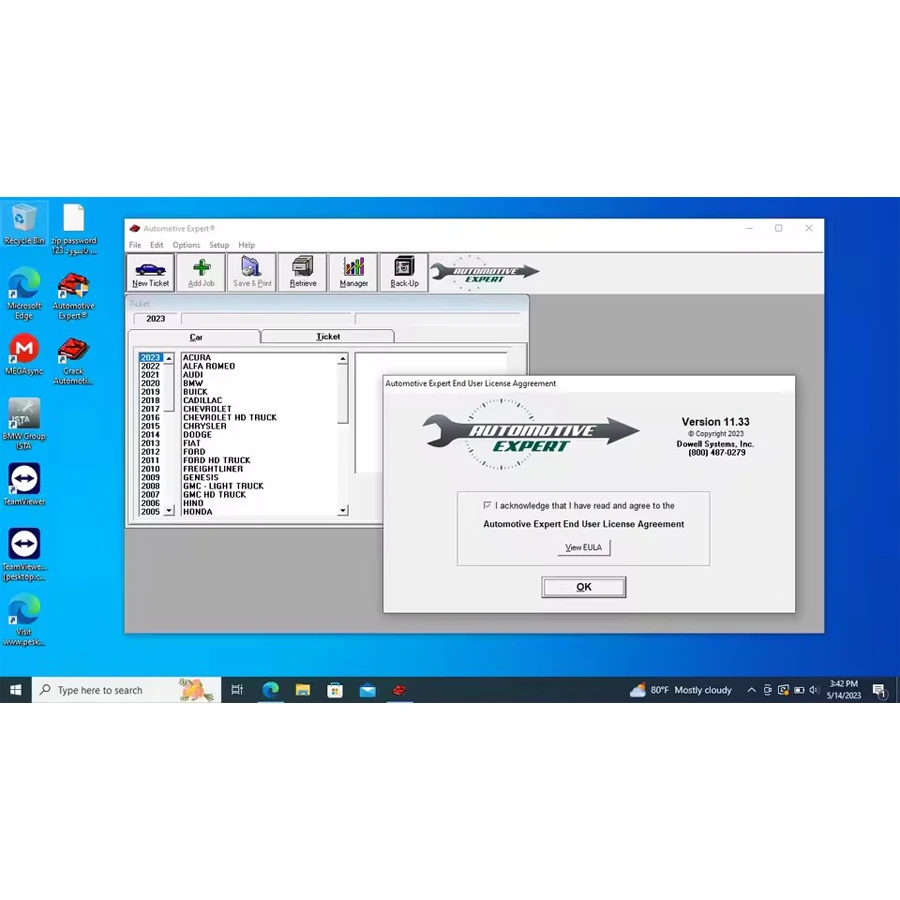Select GMC - LIGHT TRUCK in the list

[223, 486]
